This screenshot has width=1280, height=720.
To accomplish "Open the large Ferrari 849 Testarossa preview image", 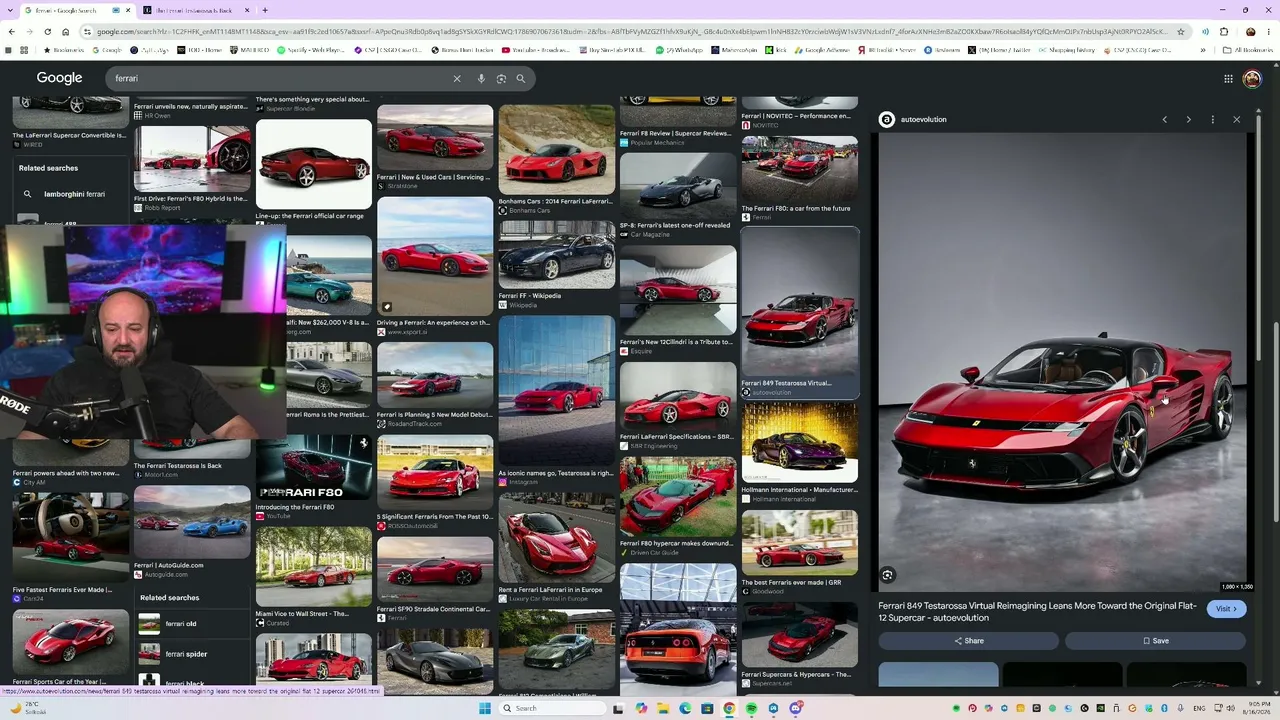I will [x=1063, y=362].
